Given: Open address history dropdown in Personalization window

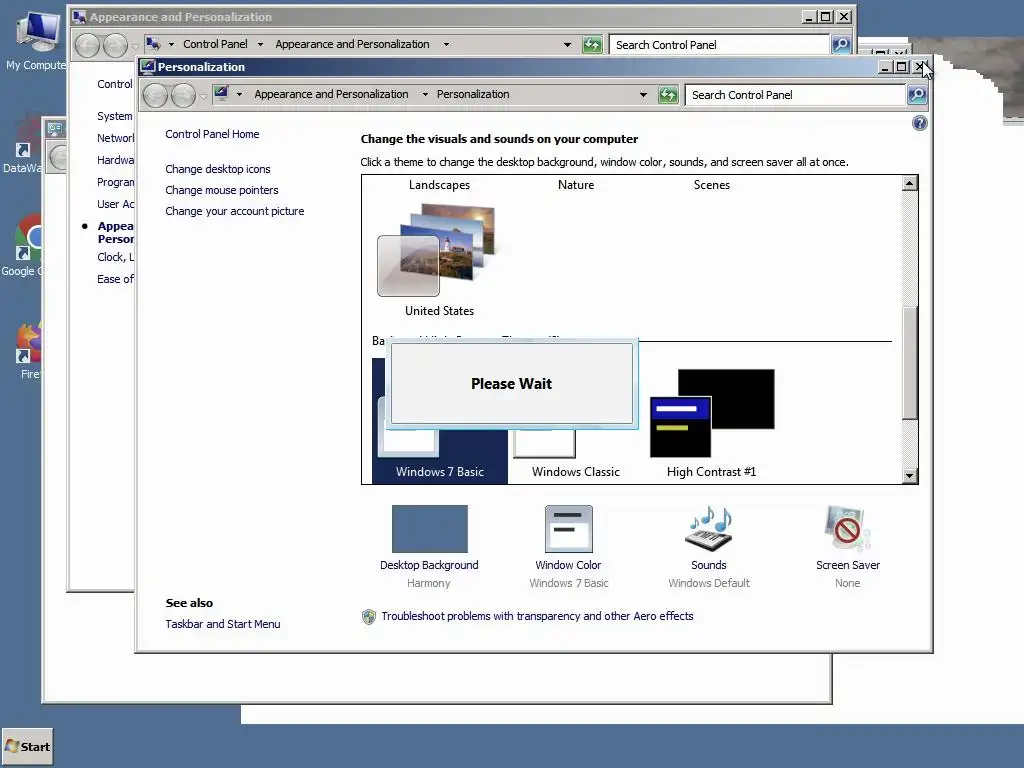Looking at the screenshot, I should [x=643, y=95].
